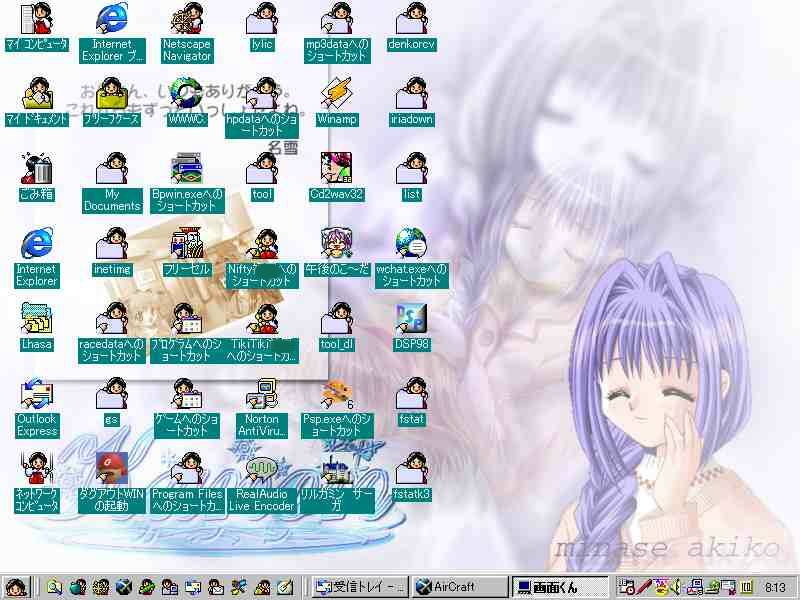
Task: Launch the DSP98 desktop icon
Action: tap(411, 320)
